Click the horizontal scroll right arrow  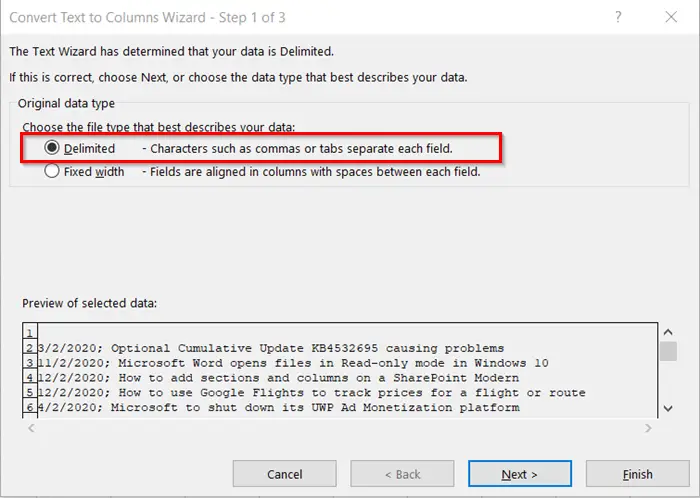(648, 428)
